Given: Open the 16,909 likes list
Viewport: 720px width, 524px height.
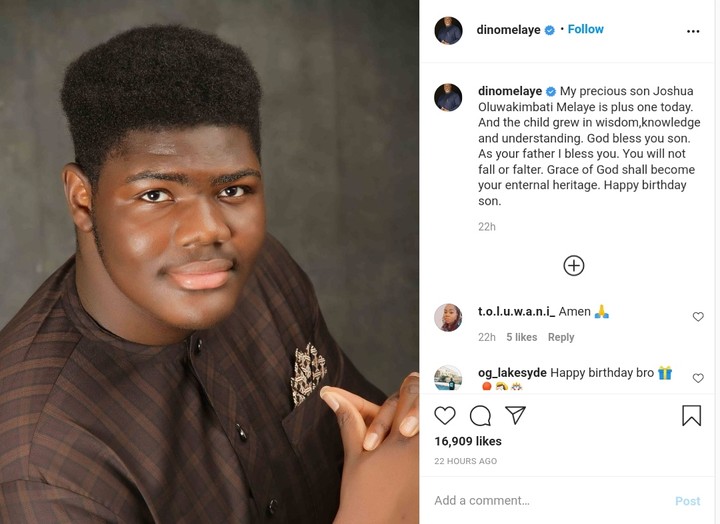Looking at the screenshot, I should (x=468, y=441).
